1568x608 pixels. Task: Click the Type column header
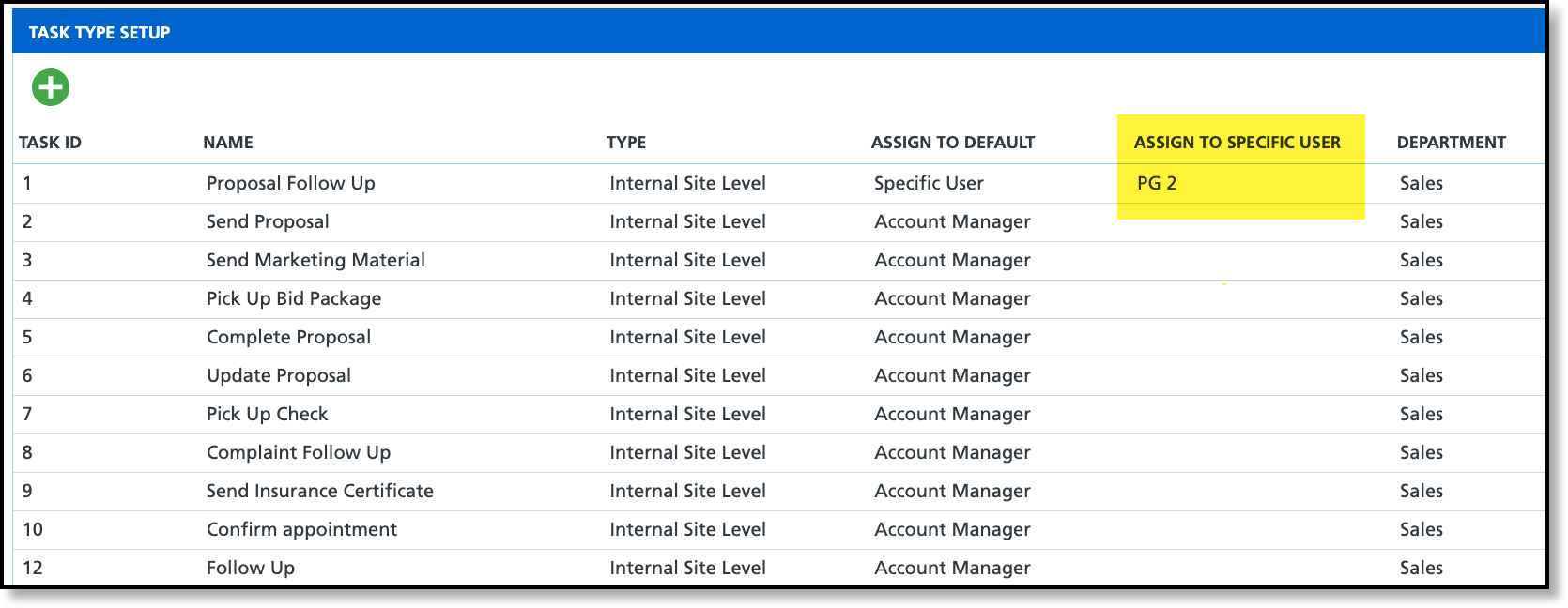pos(626,143)
